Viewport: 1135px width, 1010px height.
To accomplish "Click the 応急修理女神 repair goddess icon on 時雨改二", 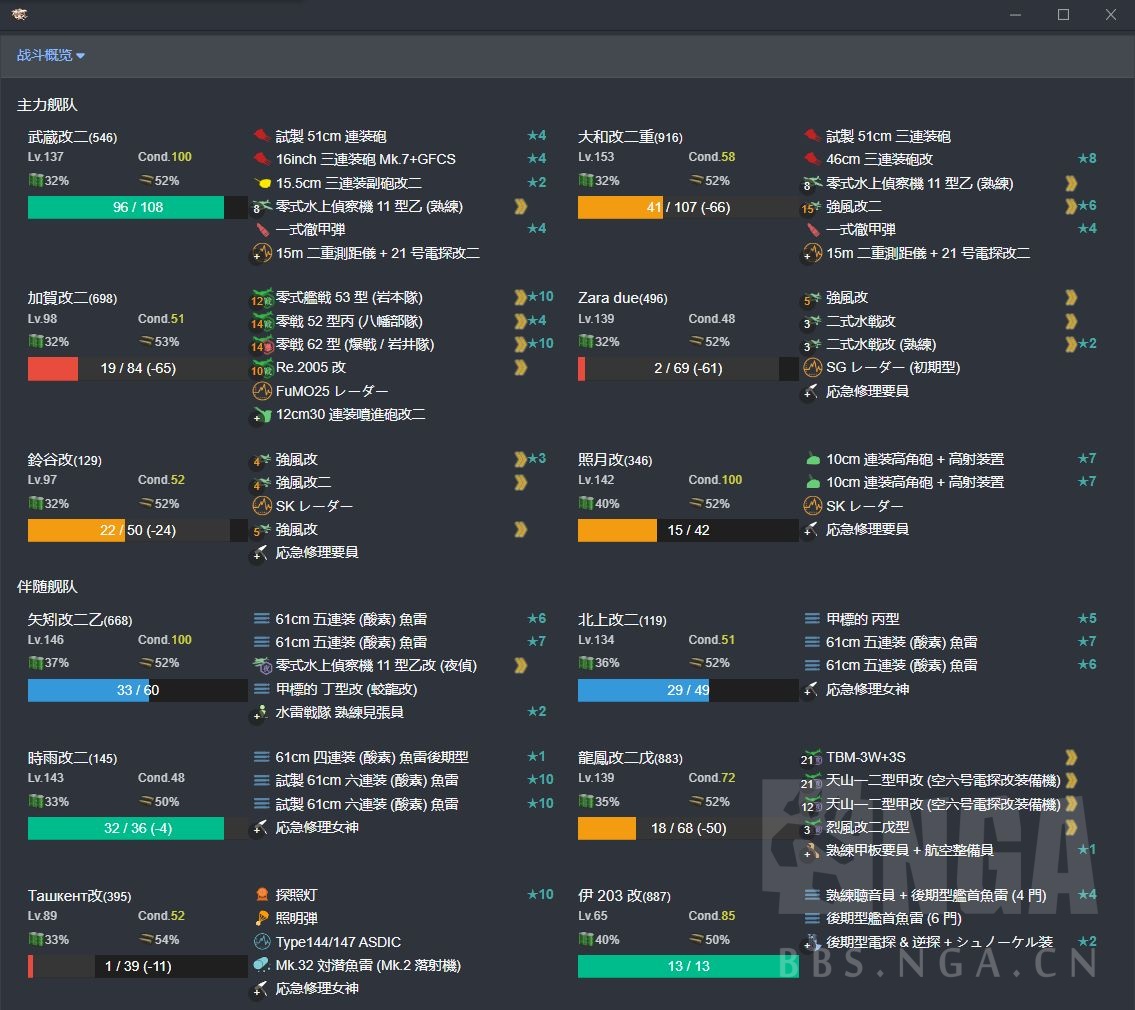I will click(261, 827).
